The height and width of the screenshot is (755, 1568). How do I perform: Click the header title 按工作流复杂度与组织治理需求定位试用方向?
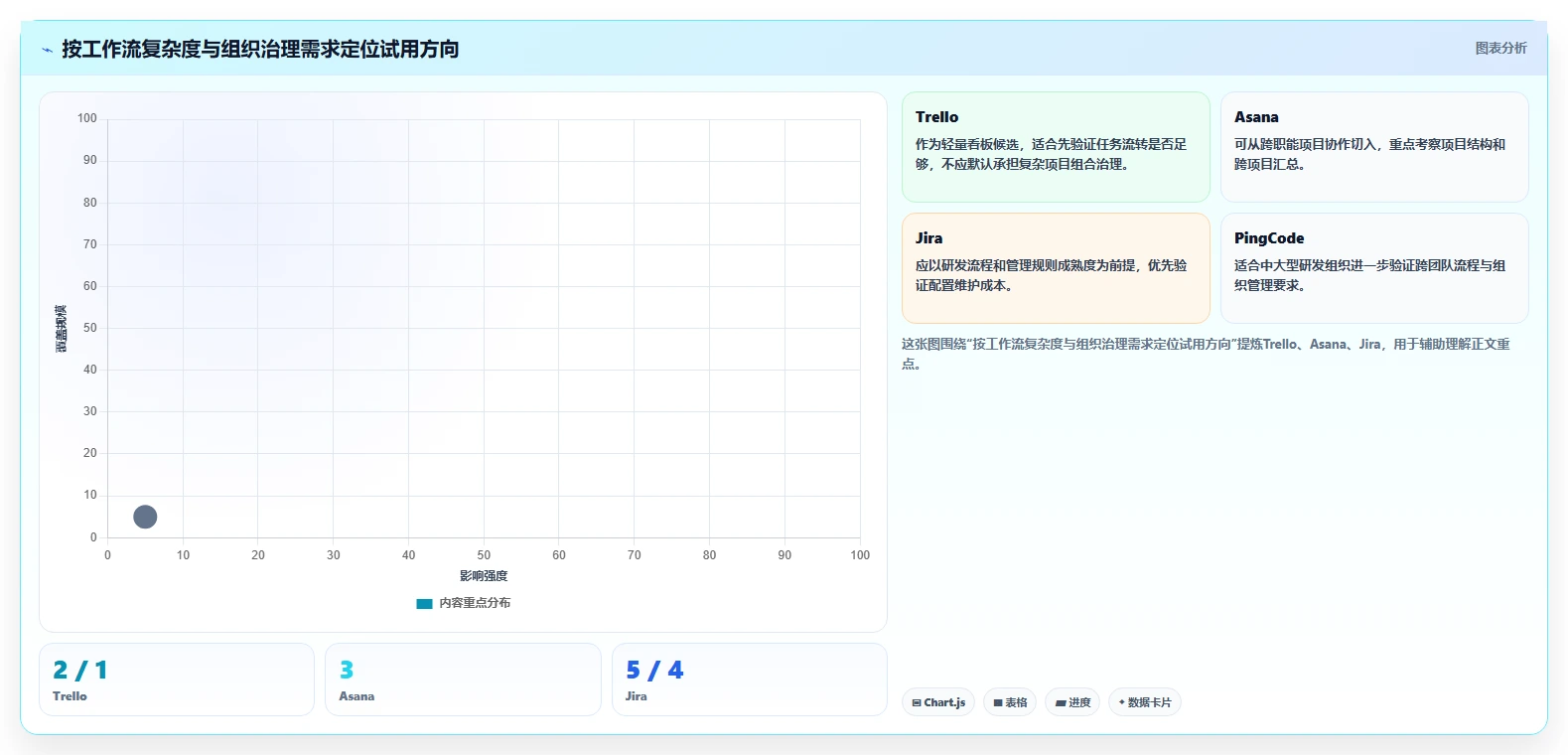[260, 49]
